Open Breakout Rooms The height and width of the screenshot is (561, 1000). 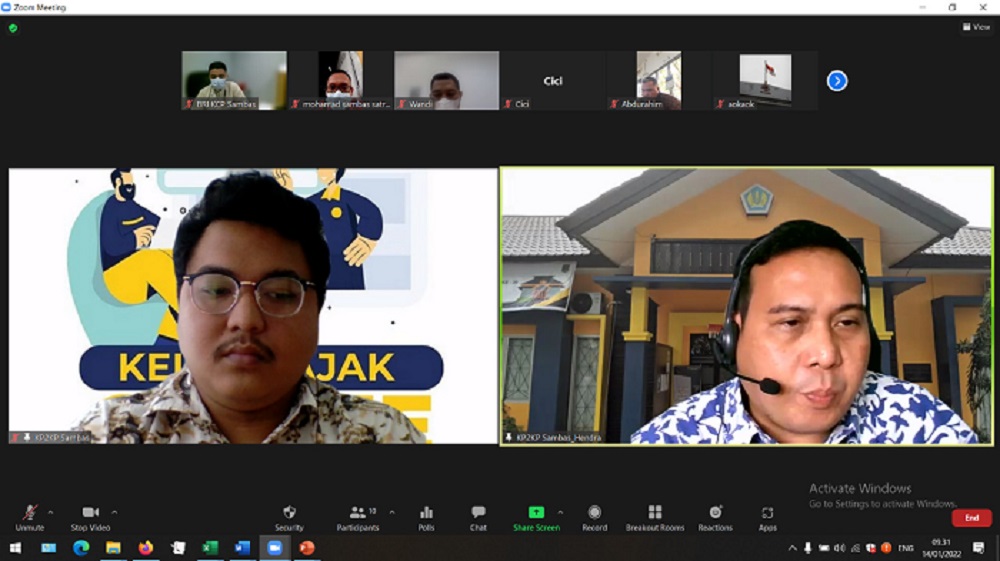click(655, 517)
